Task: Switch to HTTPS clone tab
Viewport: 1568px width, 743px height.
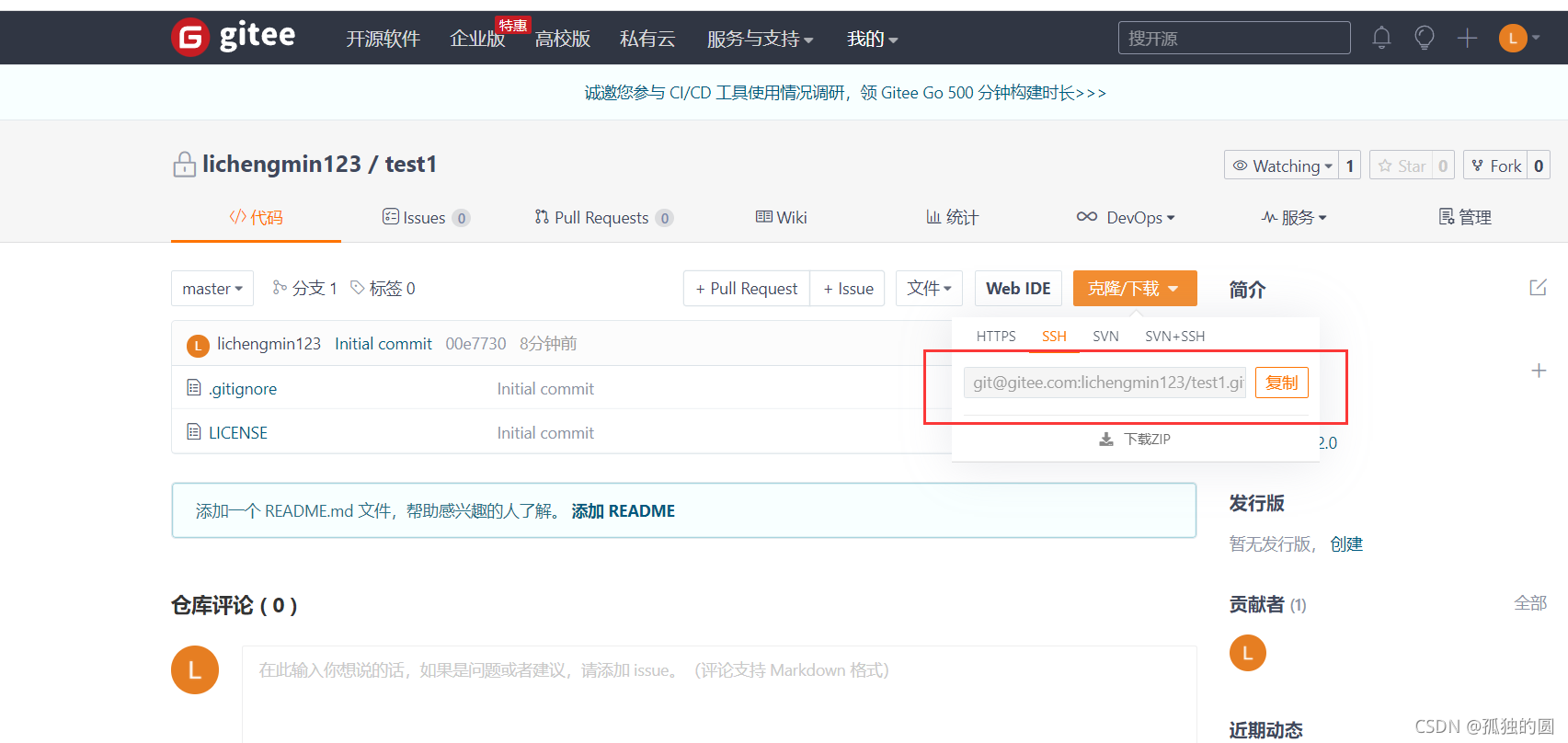Action: [996, 337]
